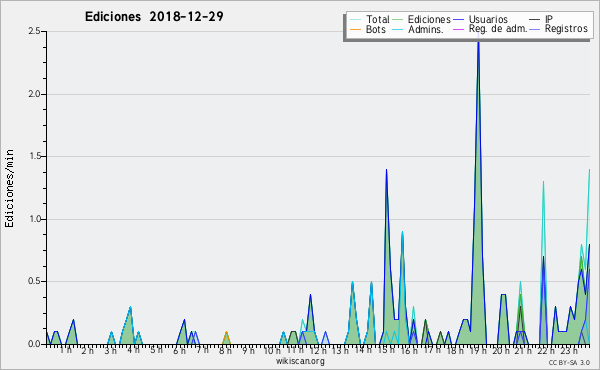
Task: Click the 1.5 y-axis value
Action: [x=34, y=156]
